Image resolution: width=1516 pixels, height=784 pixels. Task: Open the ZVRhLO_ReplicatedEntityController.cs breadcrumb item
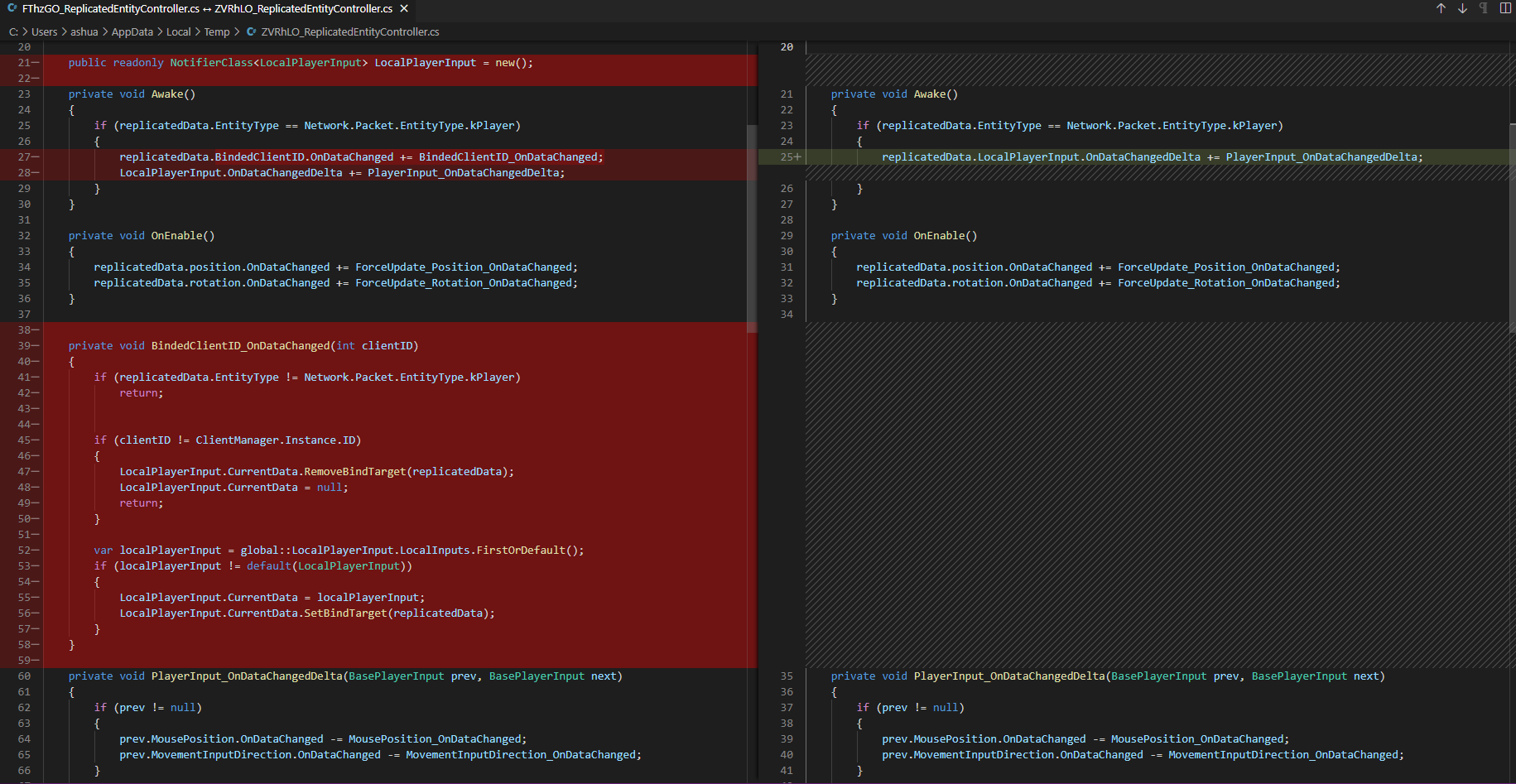coord(350,31)
